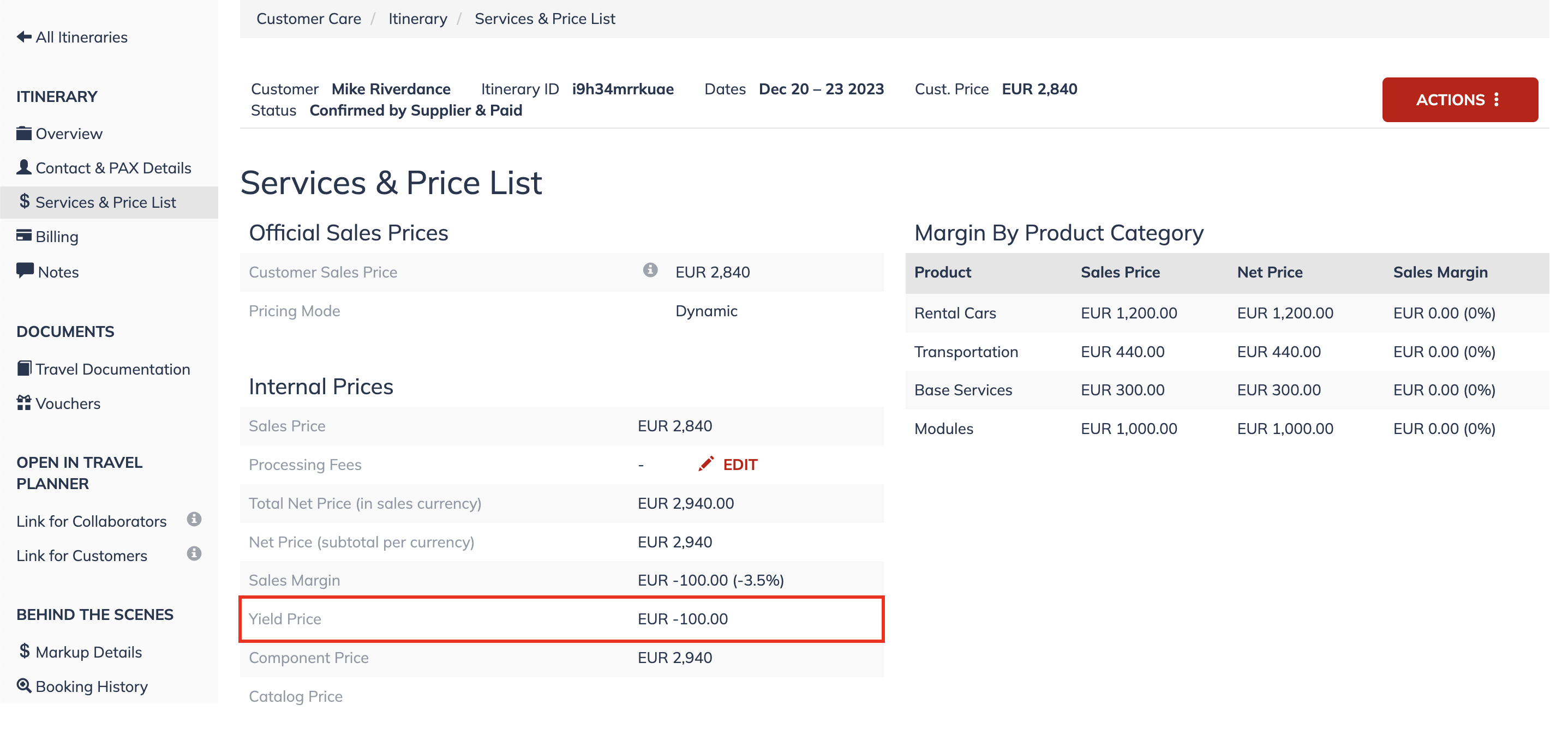1568x747 pixels.
Task: Open the Billing page
Action: [57, 237]
